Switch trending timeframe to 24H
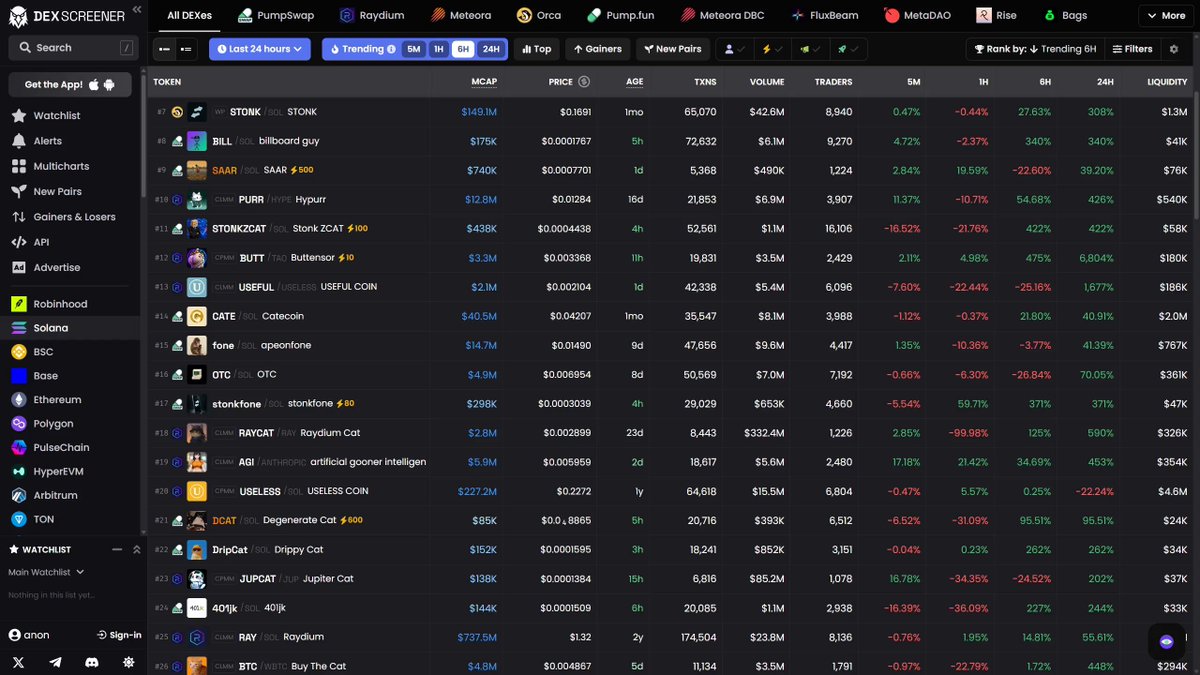Viewport: 1200px width, 675px height. click(491, 49)
